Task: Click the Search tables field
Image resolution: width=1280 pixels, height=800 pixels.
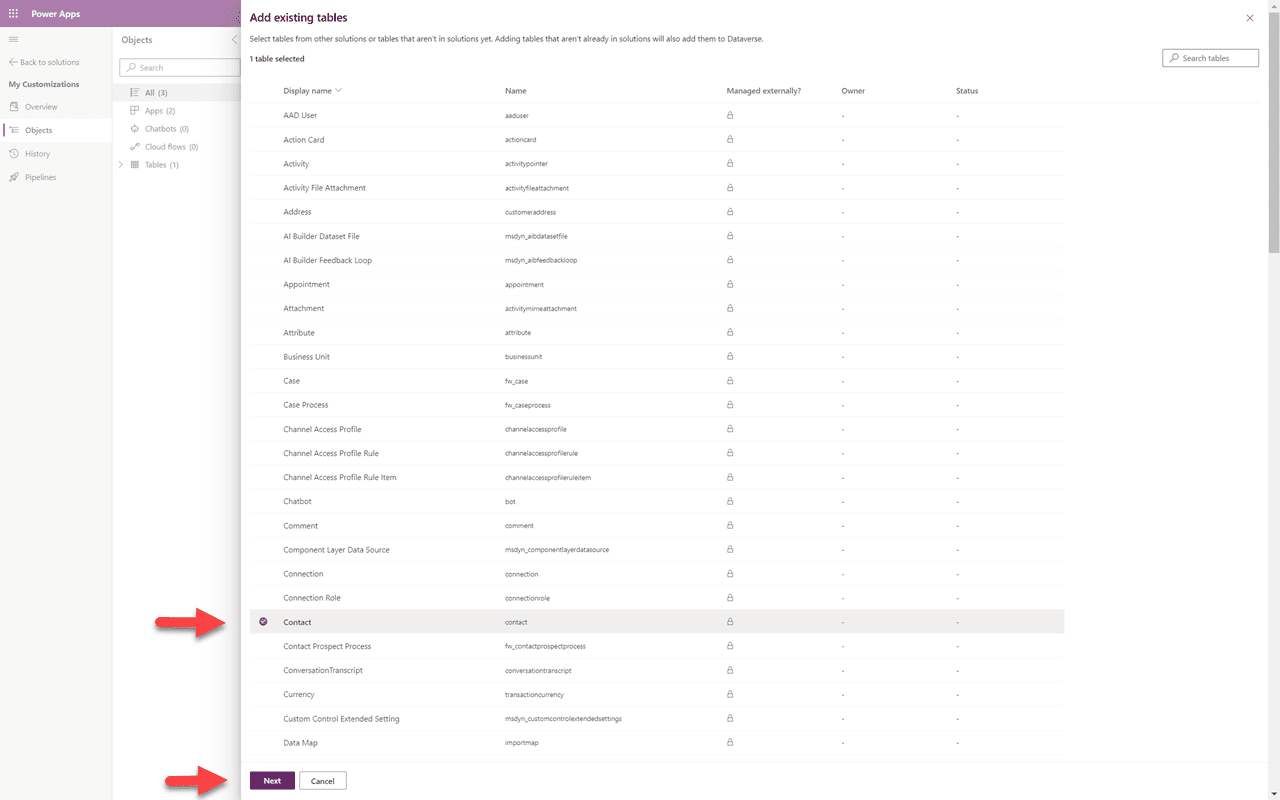Action: [x=1210, y=57]
